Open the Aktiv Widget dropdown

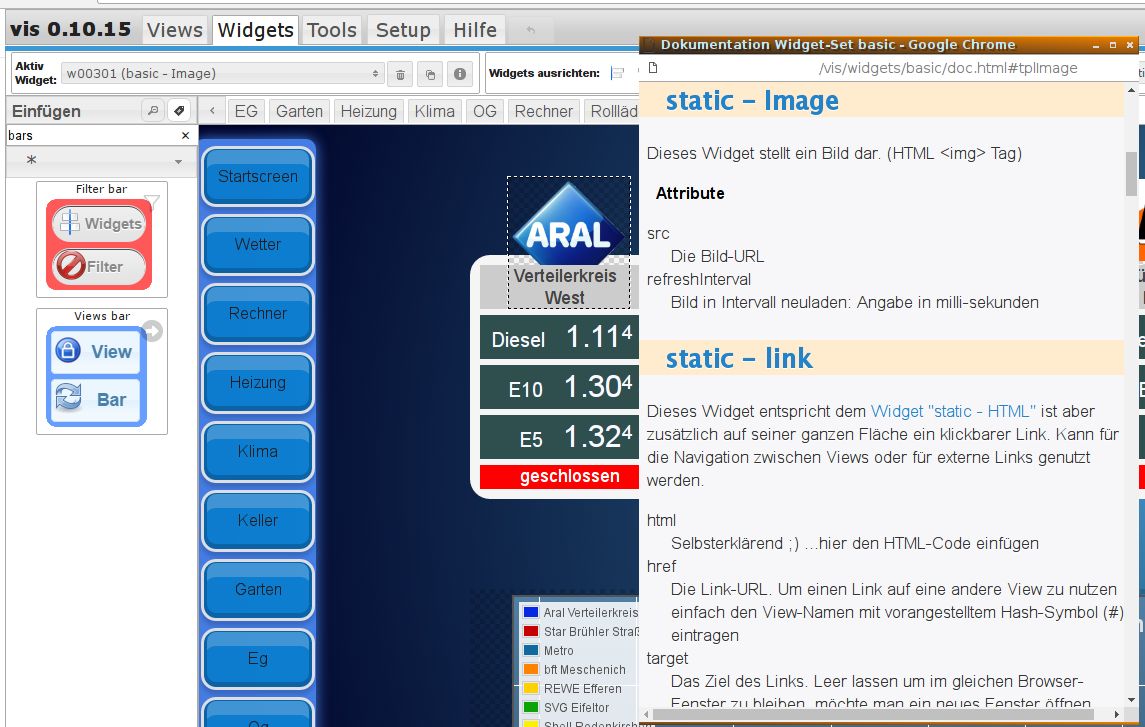click(223, 73)
